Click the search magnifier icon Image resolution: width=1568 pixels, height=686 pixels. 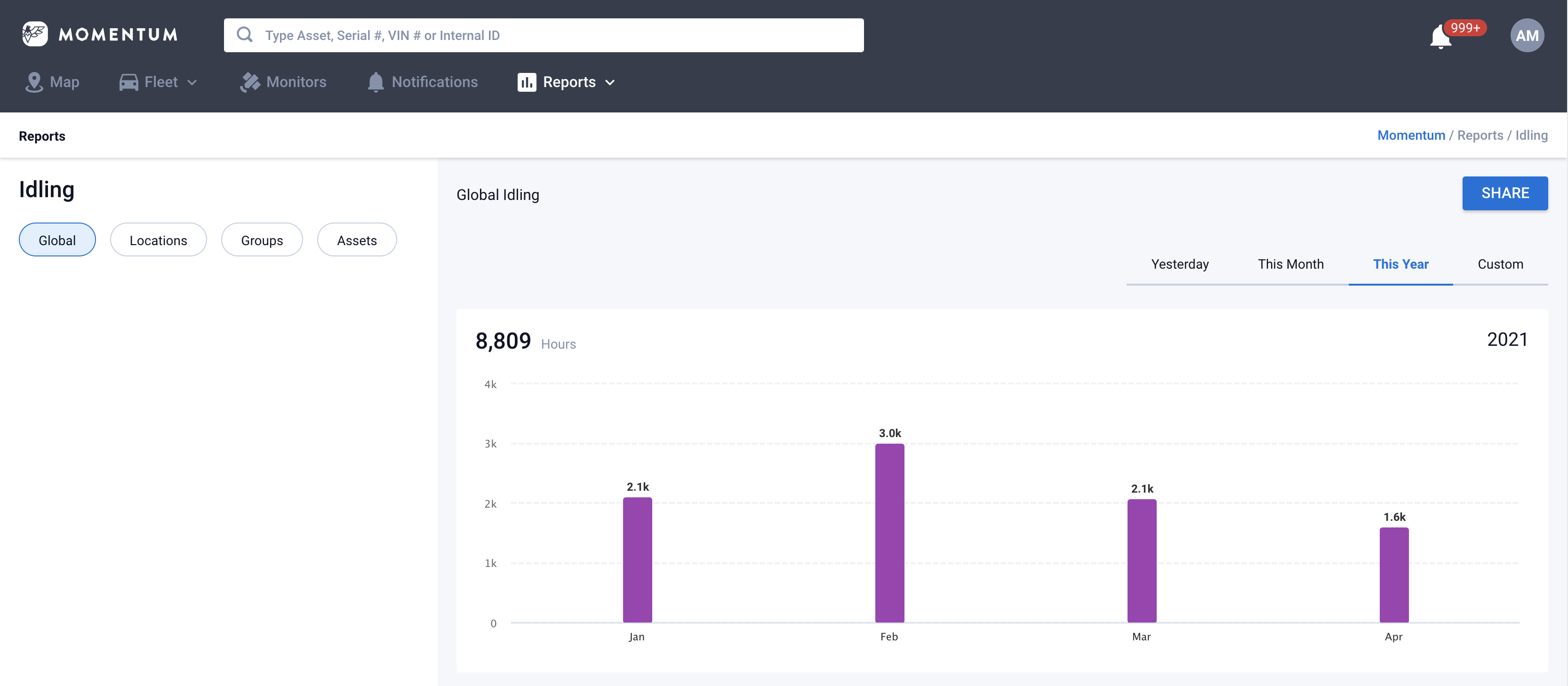[x=245, y=35]
